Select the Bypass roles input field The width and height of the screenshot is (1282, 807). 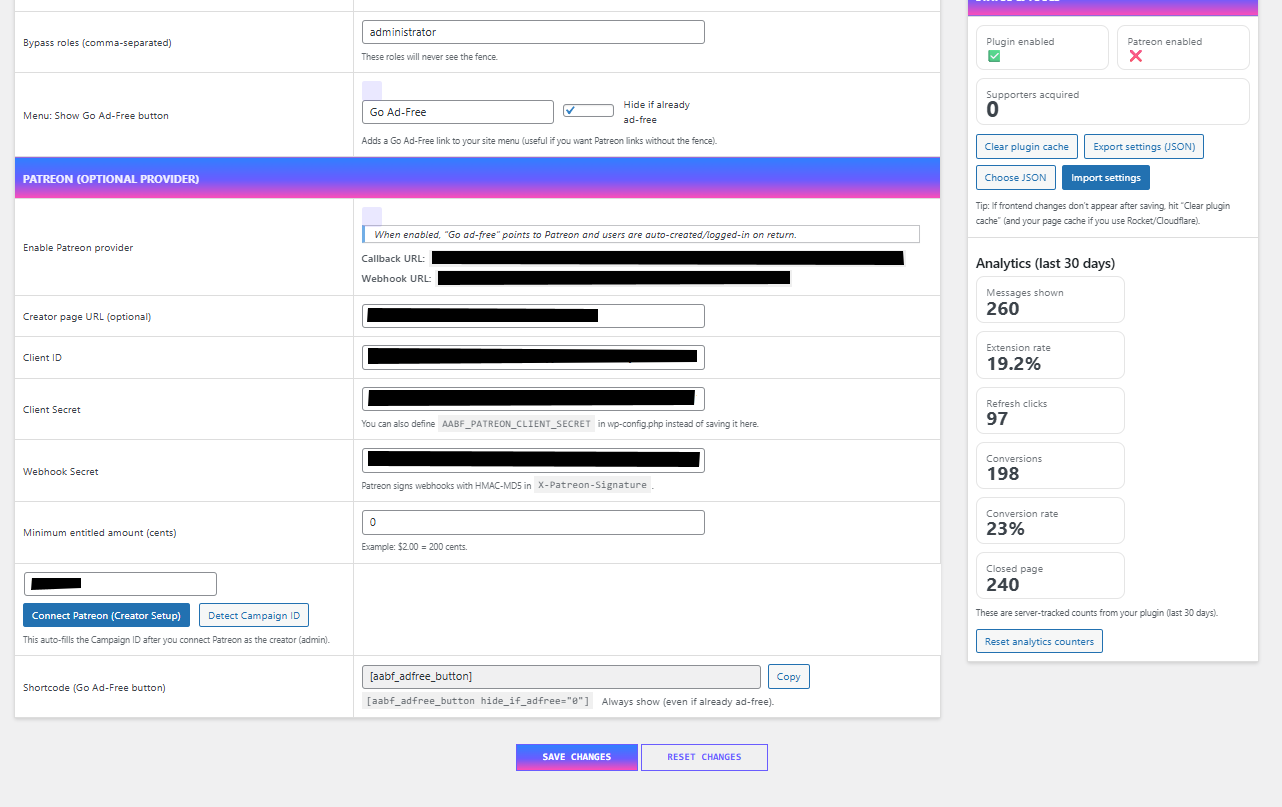point(532,31)
